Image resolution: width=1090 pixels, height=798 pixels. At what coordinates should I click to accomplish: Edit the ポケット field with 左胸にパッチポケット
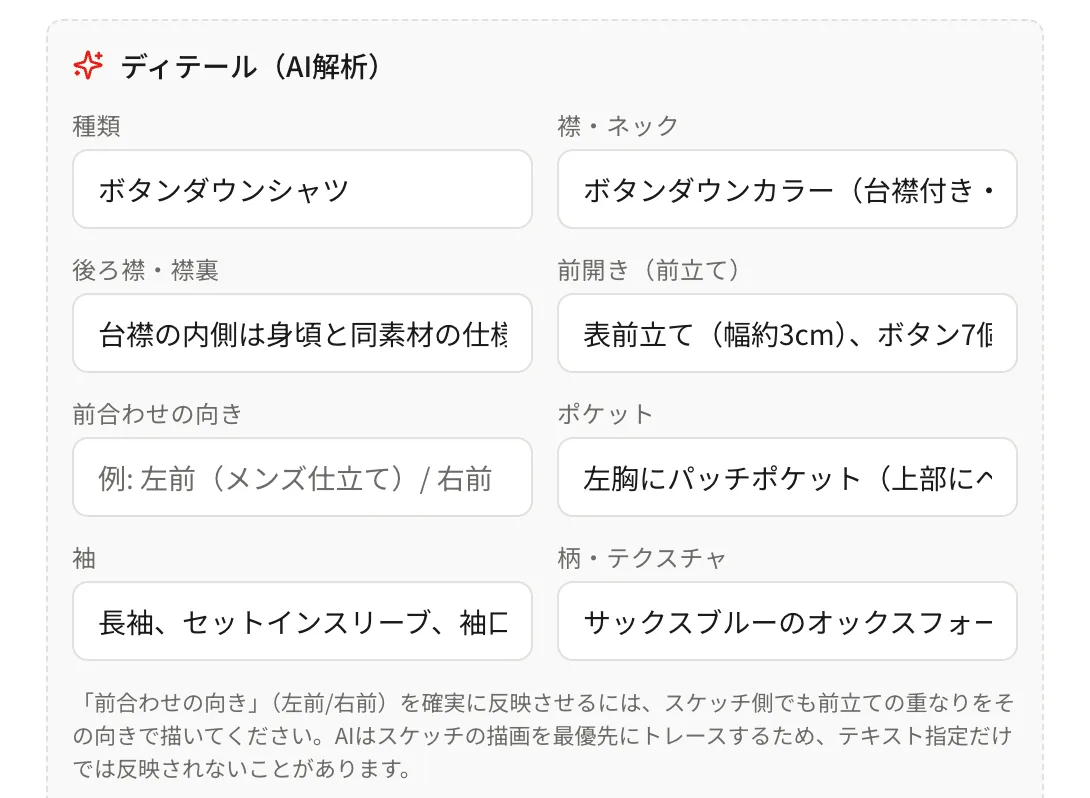(x=788, y=477)
